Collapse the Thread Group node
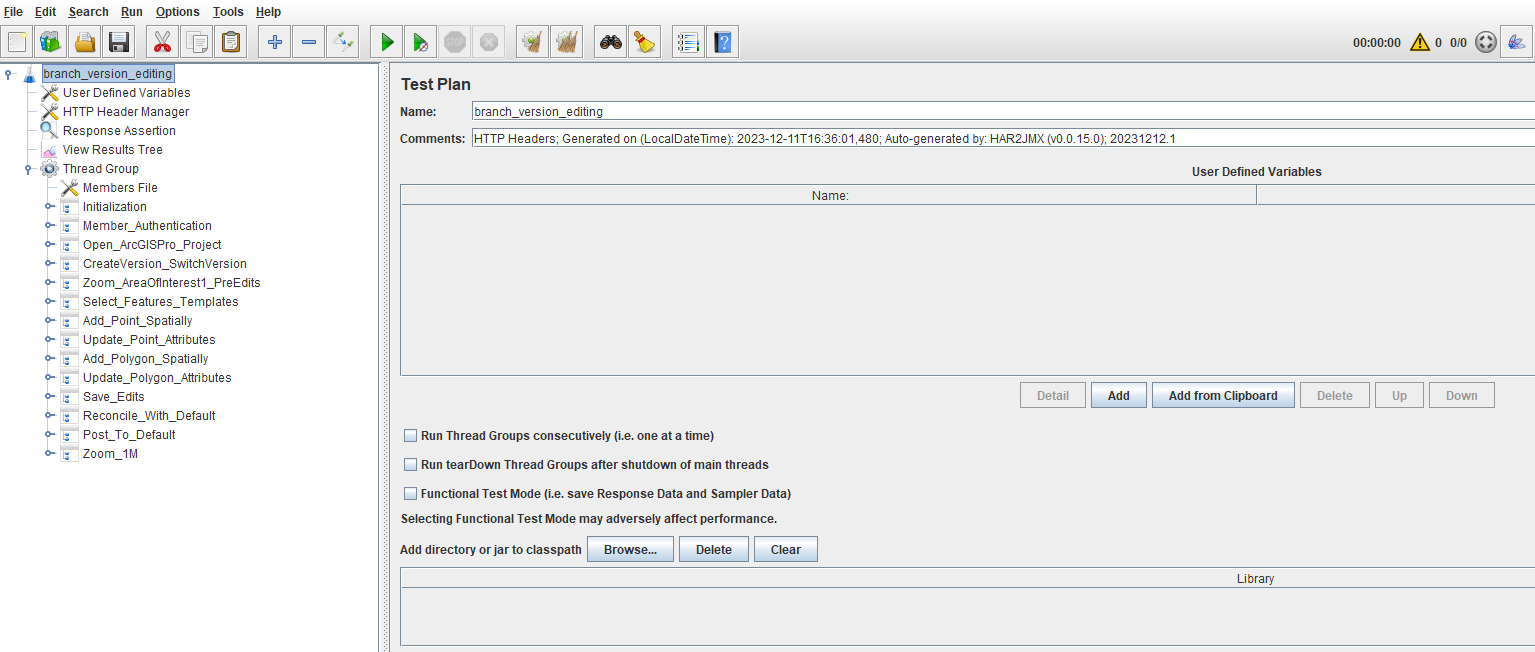1535x652 pixels. [29, 169]
